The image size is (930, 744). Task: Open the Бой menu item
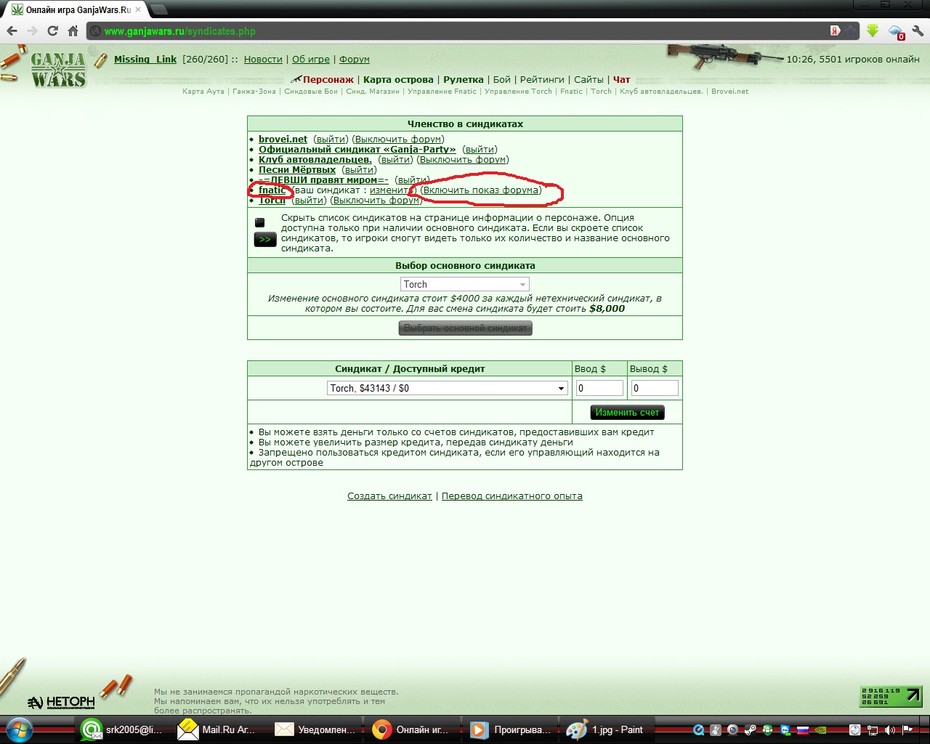[501, 80]
